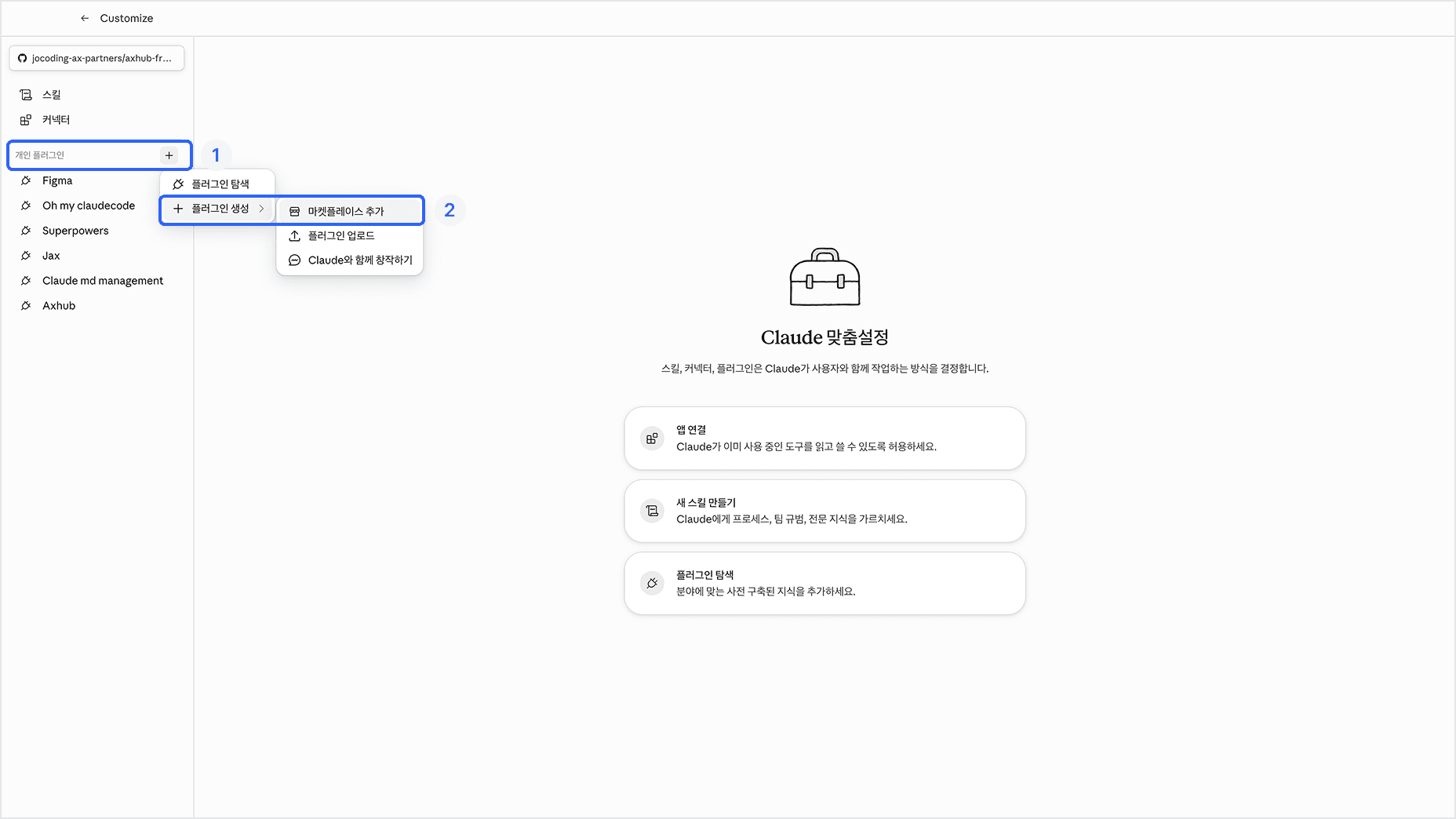Click the chat bubble icon beside Claude와 함께 창작하기
1456x819 pixels.
pos(295,260)
